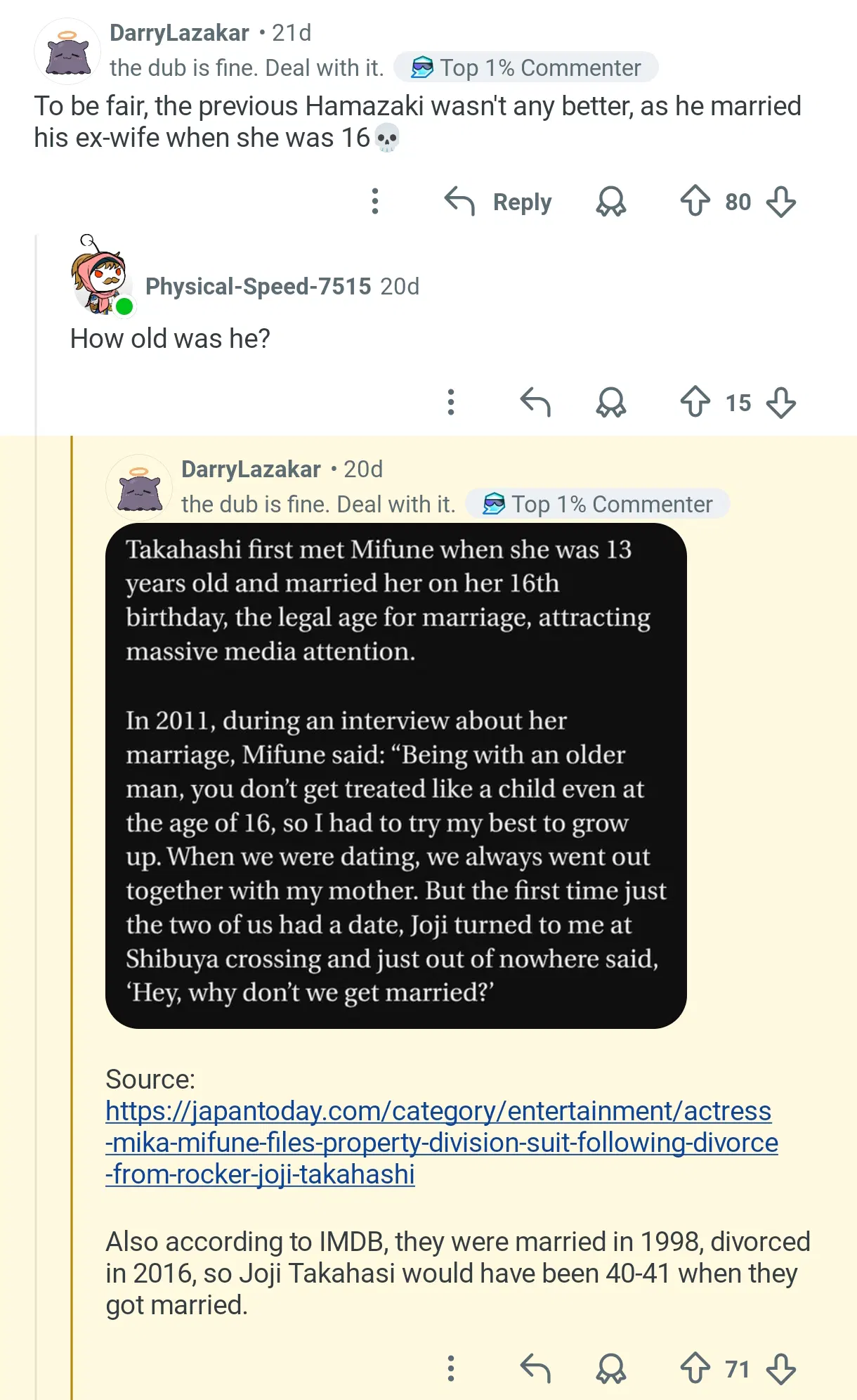
Task: Open options menu for Physical-Speed-7515's comment
Action: click(x=451, y=403)
